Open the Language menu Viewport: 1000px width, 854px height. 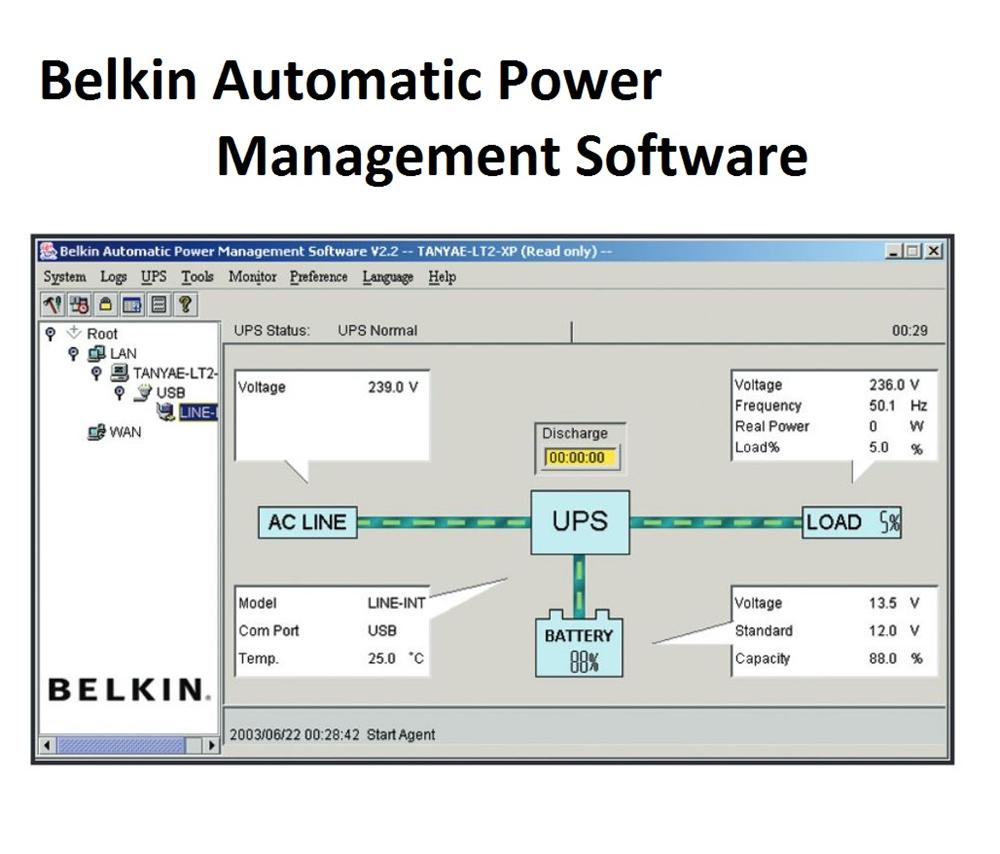pyautogui.click(x=388, y=277)
